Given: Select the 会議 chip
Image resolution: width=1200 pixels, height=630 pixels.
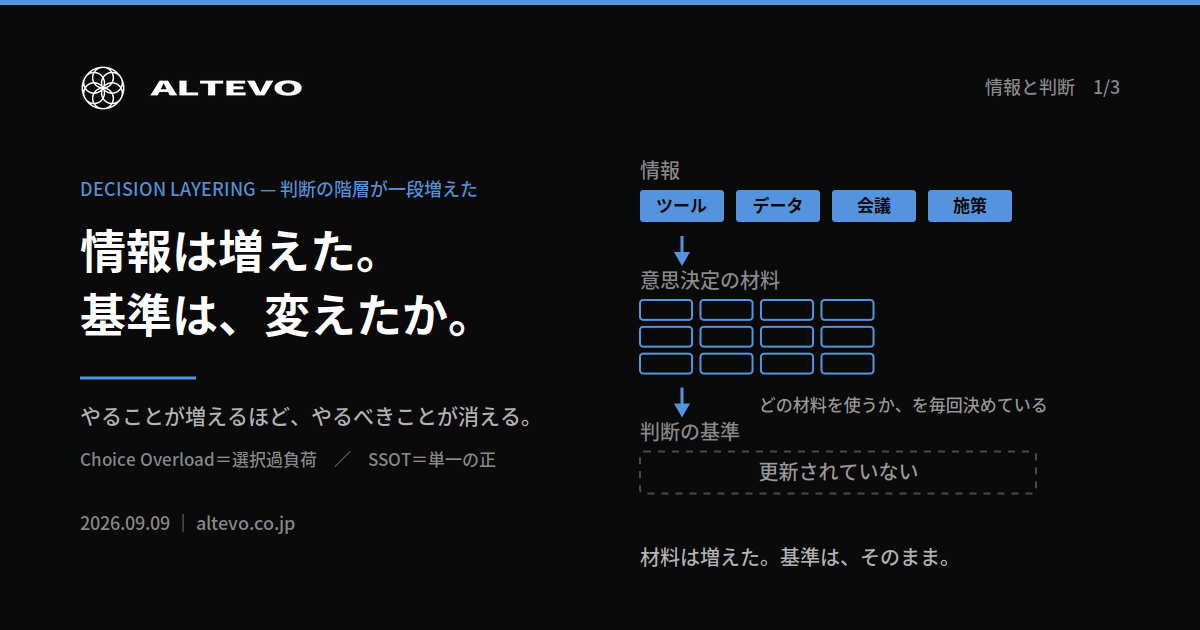Looking at the screenshot, I should click(x=874, y=206).
